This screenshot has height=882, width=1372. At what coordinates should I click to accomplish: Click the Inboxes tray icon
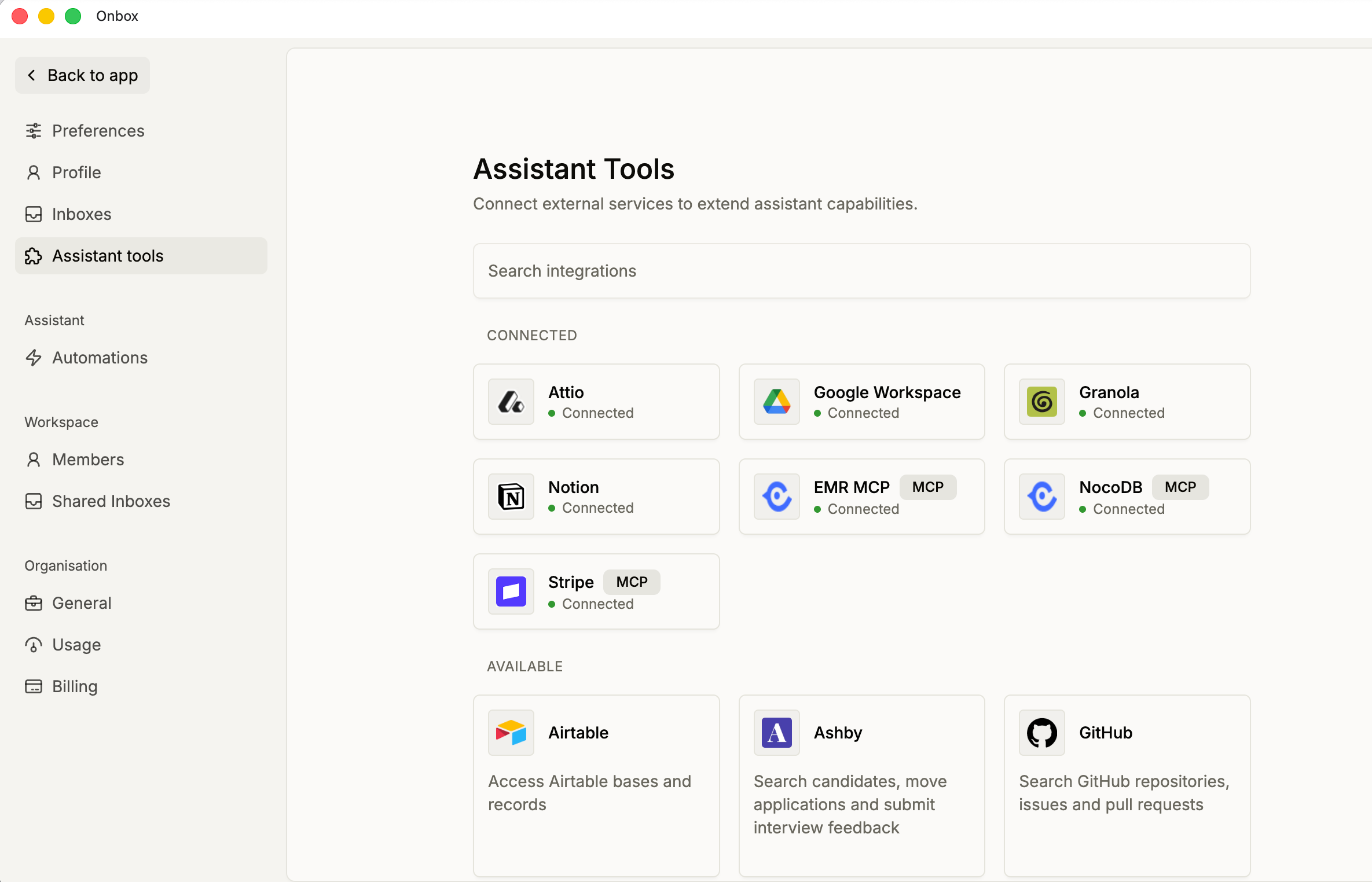[x=34, y=214]
